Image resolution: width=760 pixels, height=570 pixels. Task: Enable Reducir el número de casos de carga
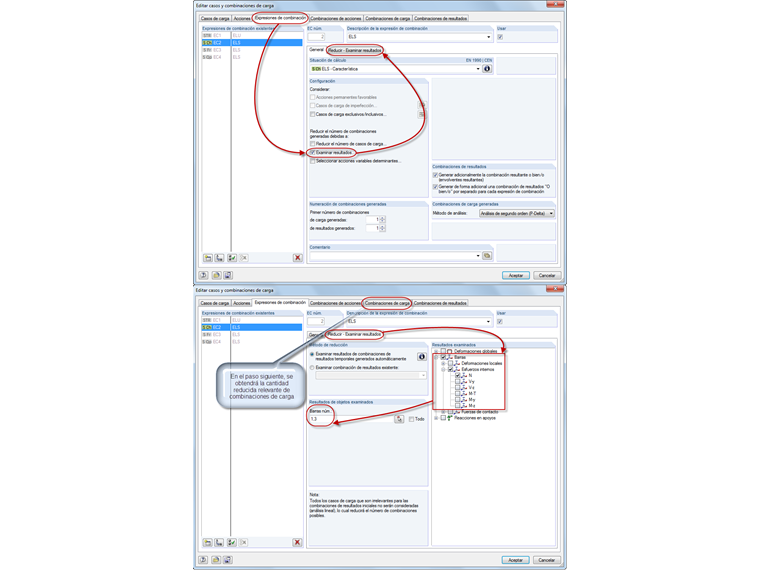click(x=313, y=144)
